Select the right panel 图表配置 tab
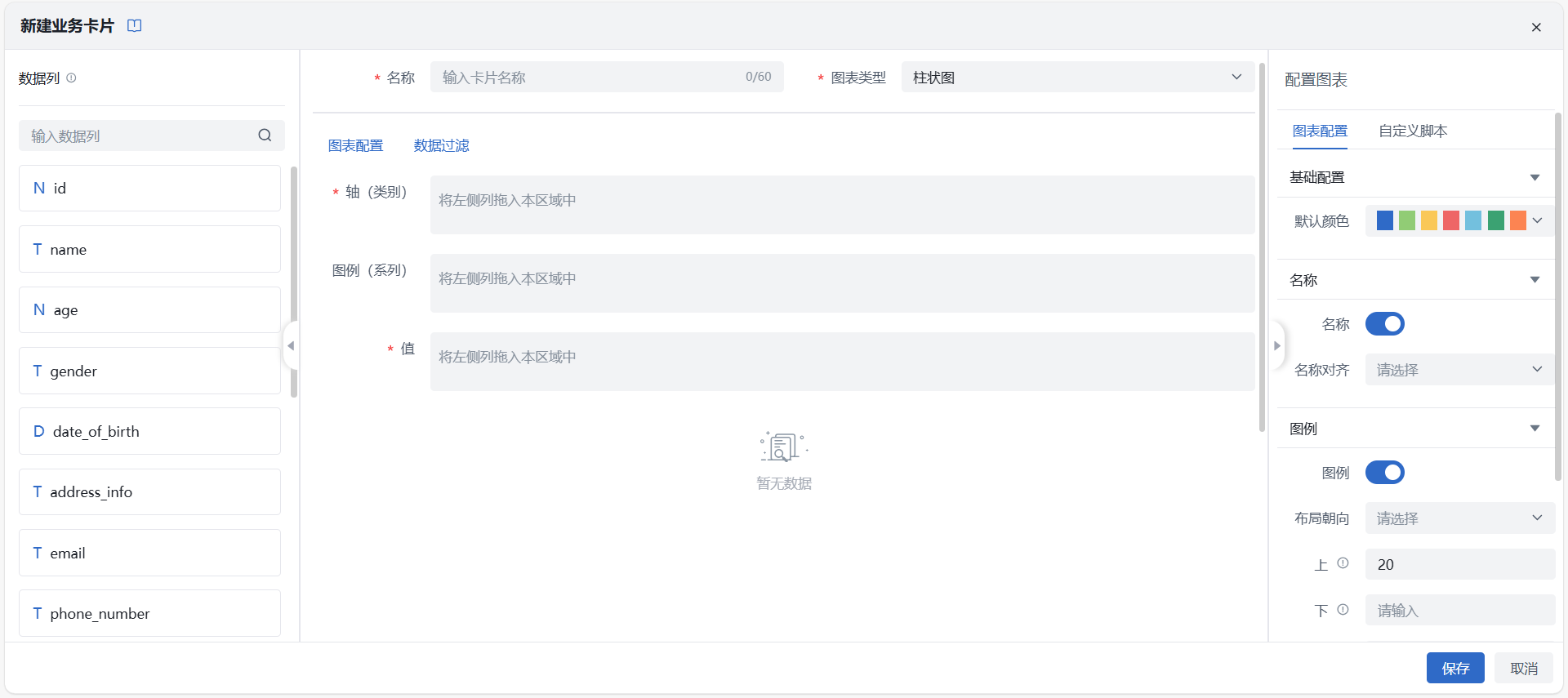The width and height of the screenshot is (1568, 698). [x=1320, y=131]
